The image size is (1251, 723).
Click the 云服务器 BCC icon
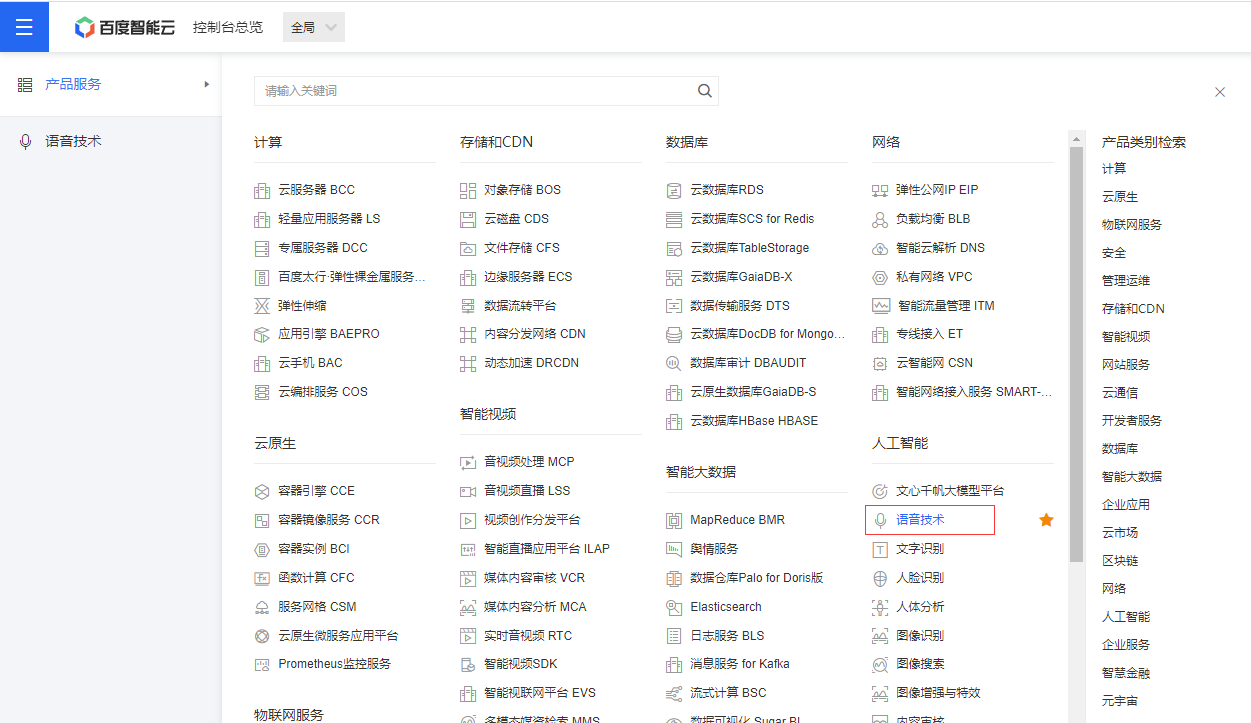(x=262, y=190)
